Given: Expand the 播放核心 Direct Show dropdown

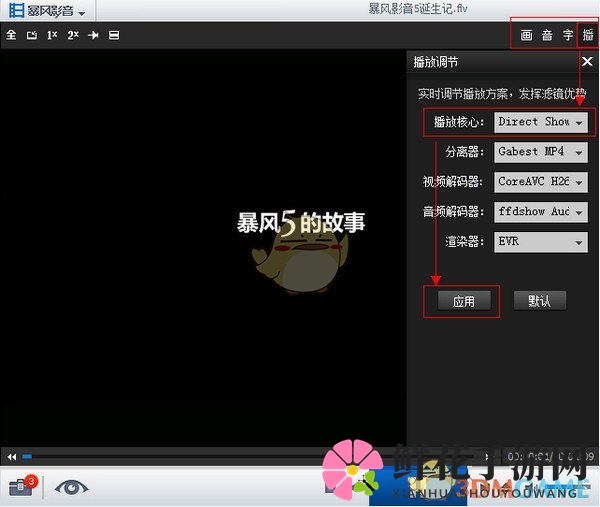Looking at the screenshot, I should pos(541,122).
